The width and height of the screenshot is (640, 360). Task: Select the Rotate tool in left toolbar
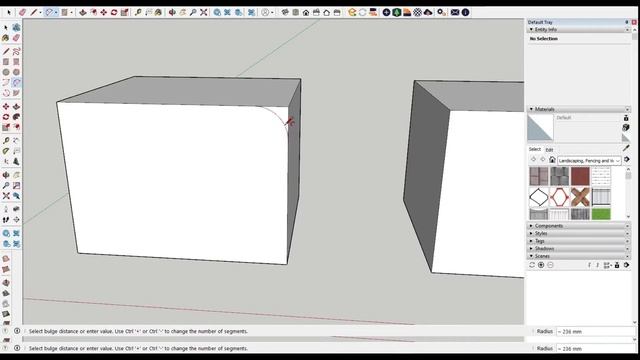point(6,117)
